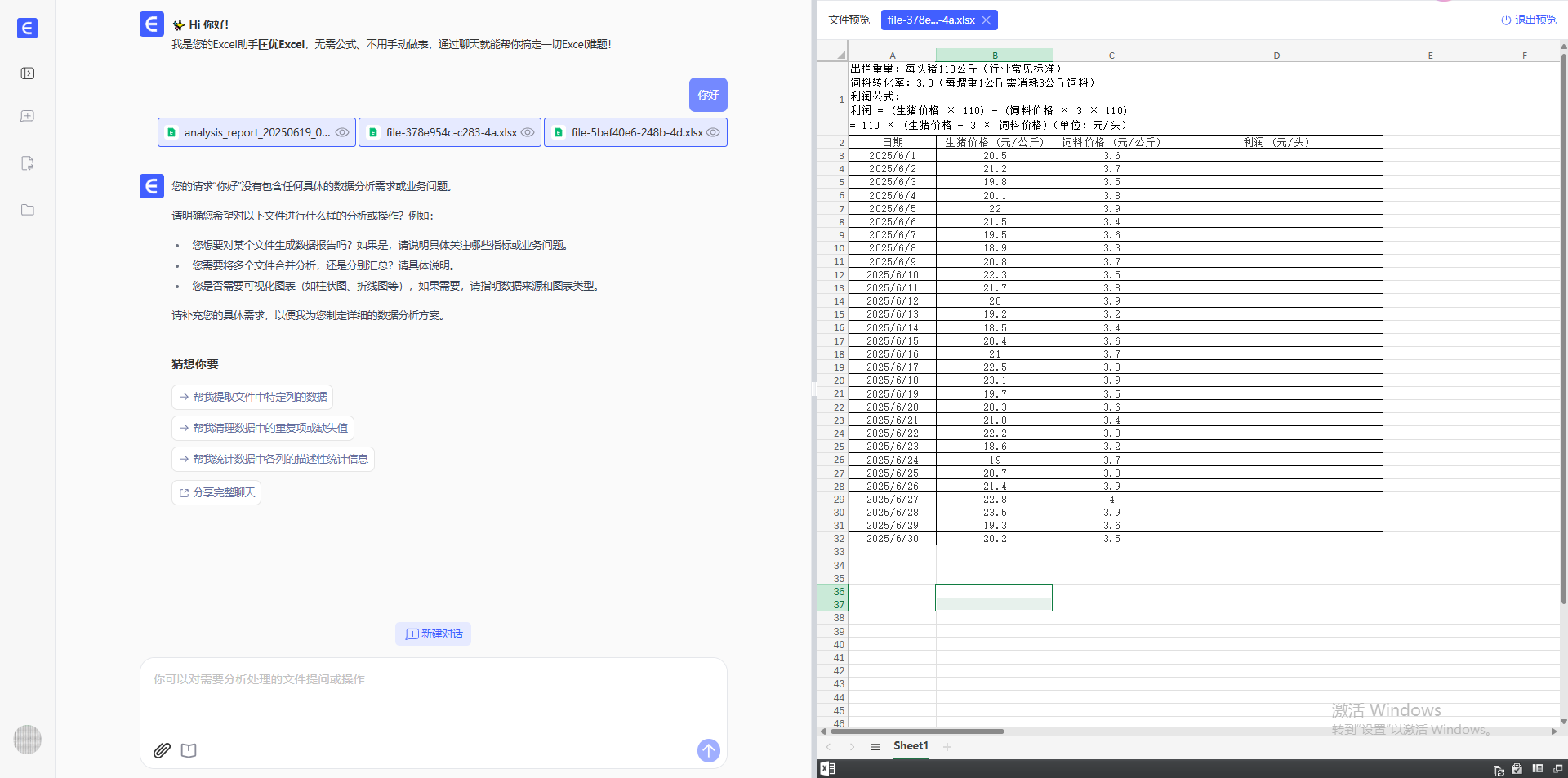Toggle the eye icon on file-5baf40e6-248b card
Viewport: 1568px width, 778px height.
(713, 132)
